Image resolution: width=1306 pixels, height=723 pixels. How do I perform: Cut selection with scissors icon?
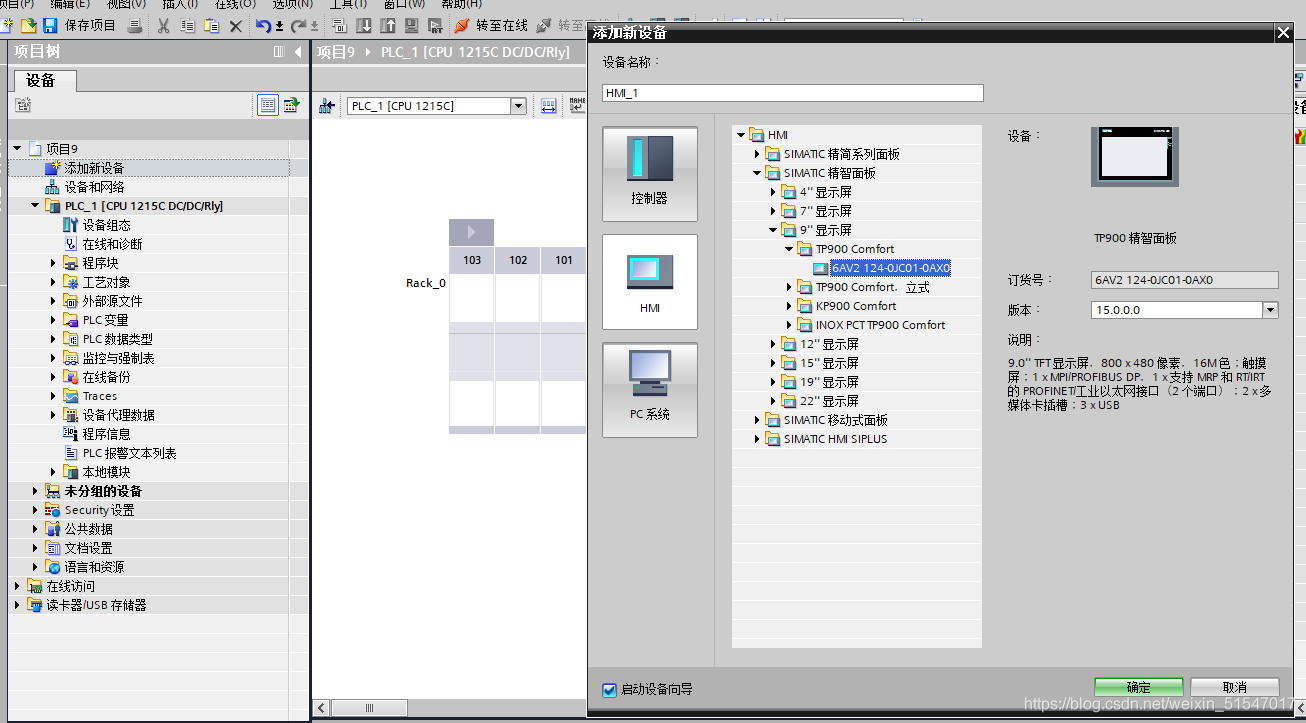(163, 25)
